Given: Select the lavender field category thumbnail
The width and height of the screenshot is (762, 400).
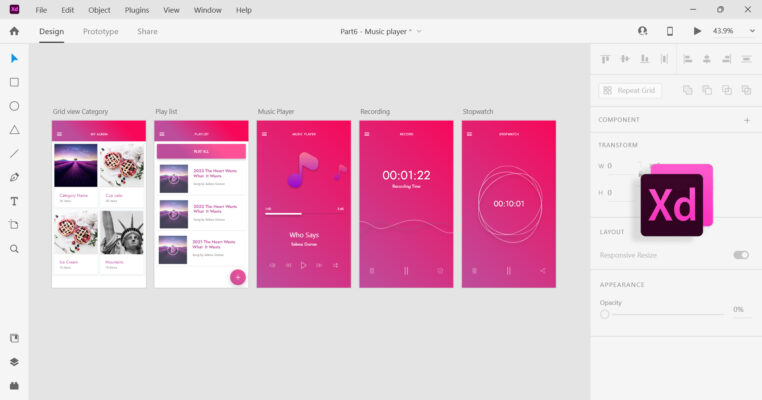Looking at the screenshot, I should click(x=76, y=165).
